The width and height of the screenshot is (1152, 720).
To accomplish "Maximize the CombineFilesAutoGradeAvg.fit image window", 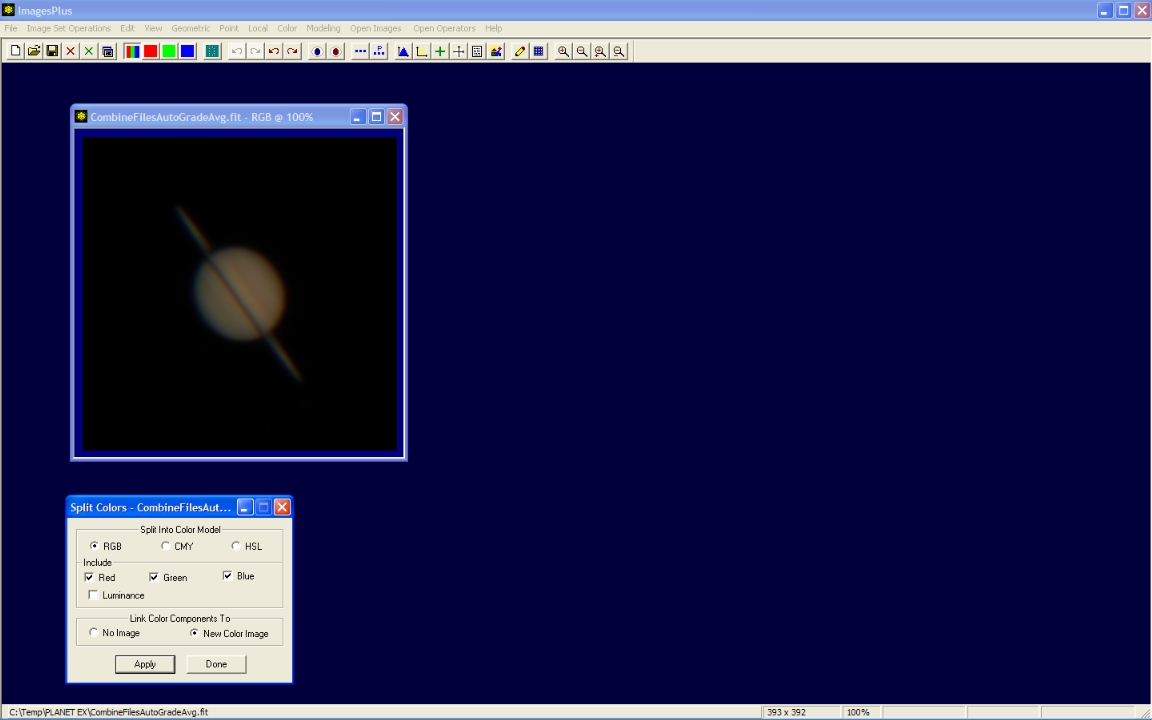I will coord(376,117).
